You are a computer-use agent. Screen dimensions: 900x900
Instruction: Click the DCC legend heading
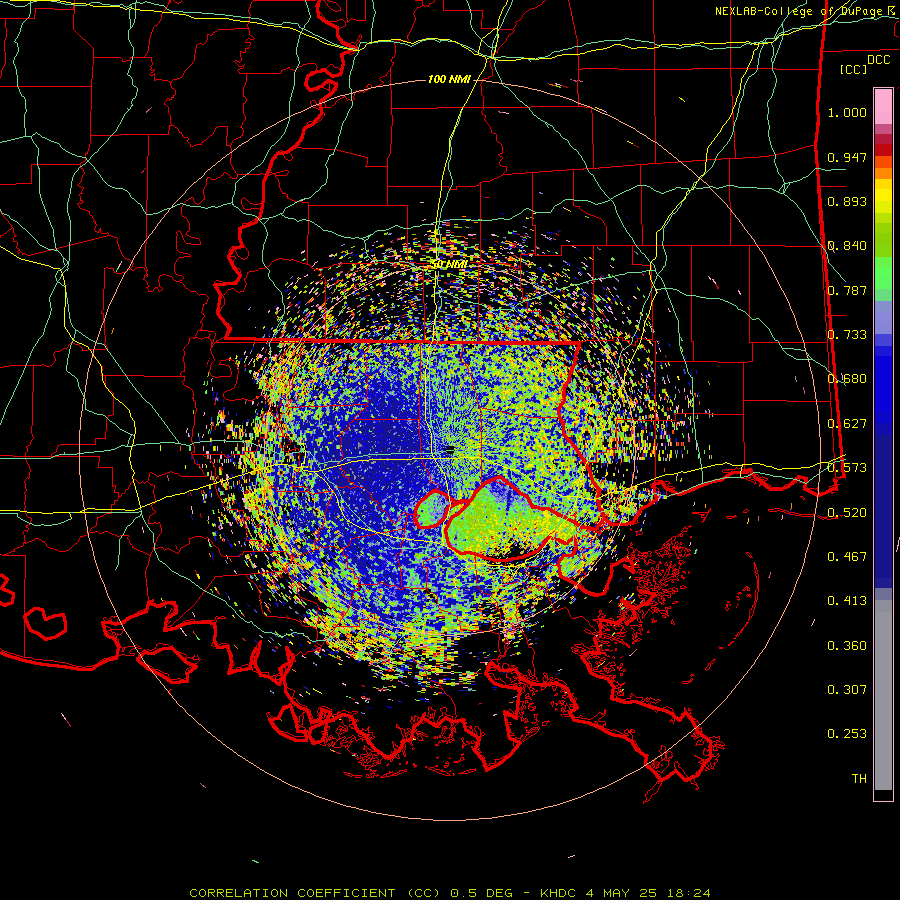[x=878, y=60]
